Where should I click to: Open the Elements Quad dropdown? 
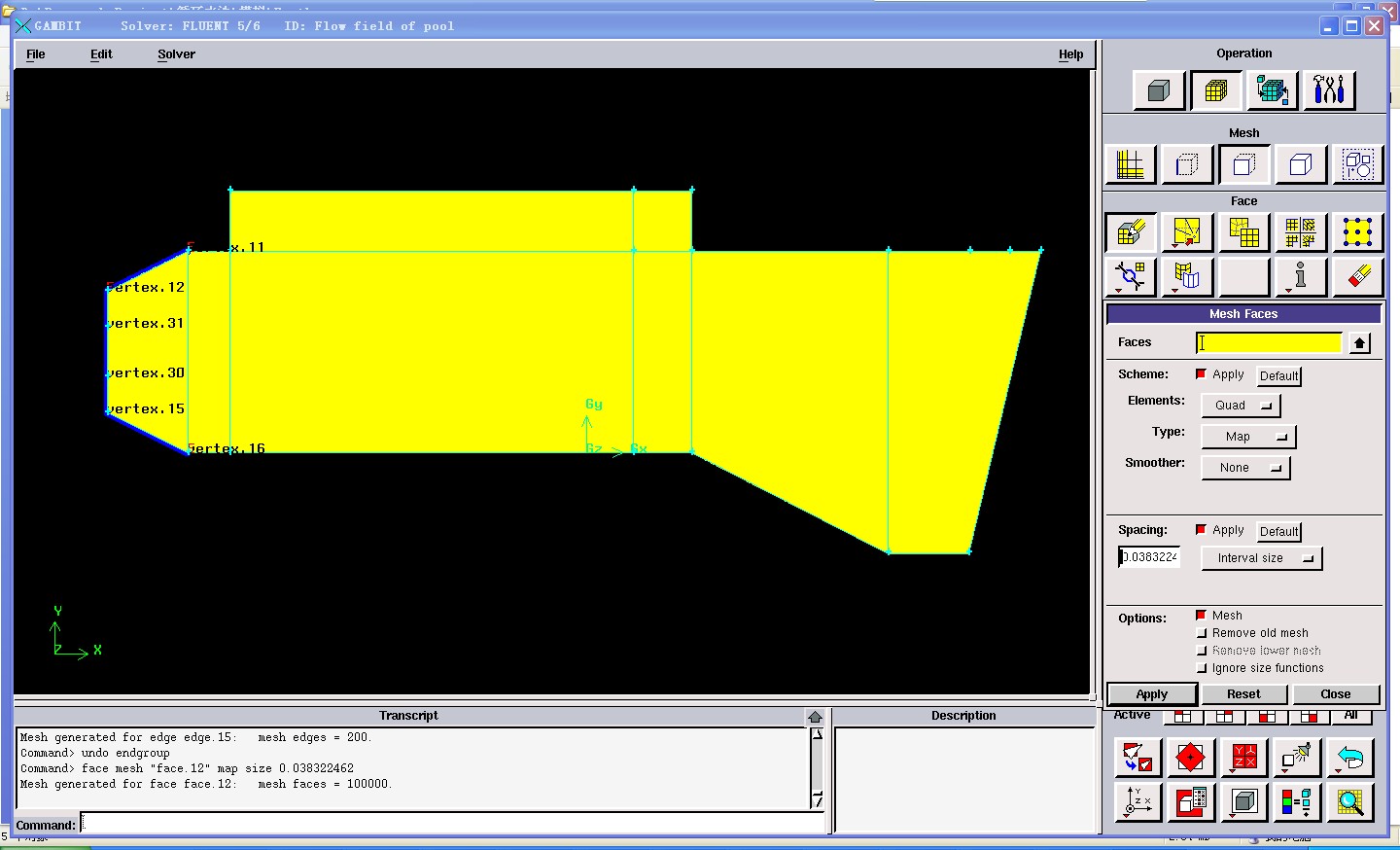tap(1241, 406)
